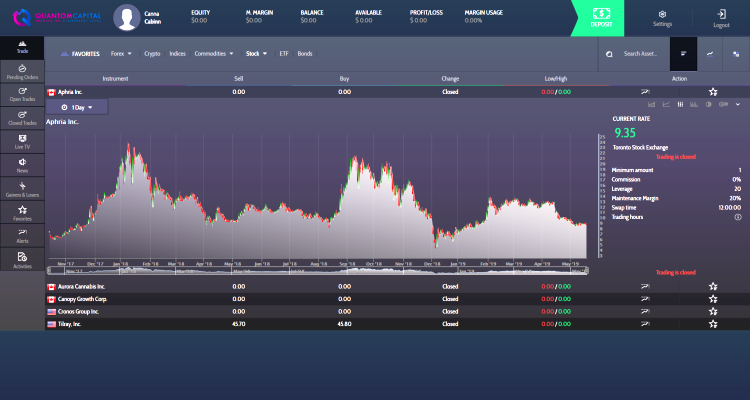Open the user profile avatar

pos(127,18)
